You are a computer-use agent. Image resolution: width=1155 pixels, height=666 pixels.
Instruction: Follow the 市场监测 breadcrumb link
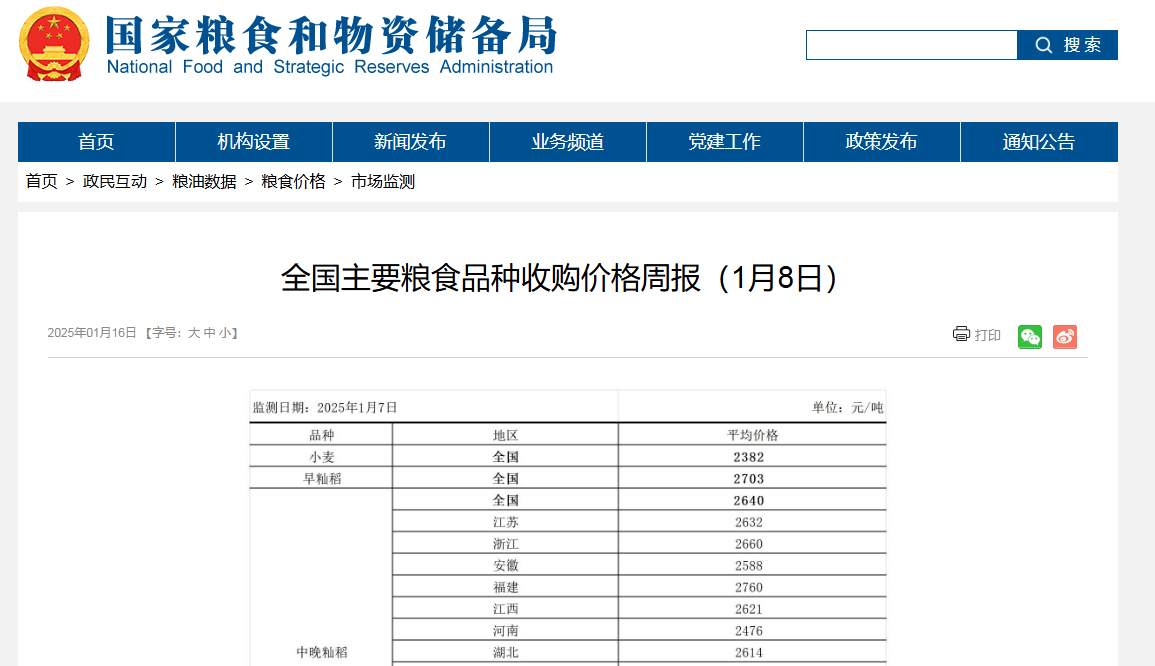click(x=382, y=182)
